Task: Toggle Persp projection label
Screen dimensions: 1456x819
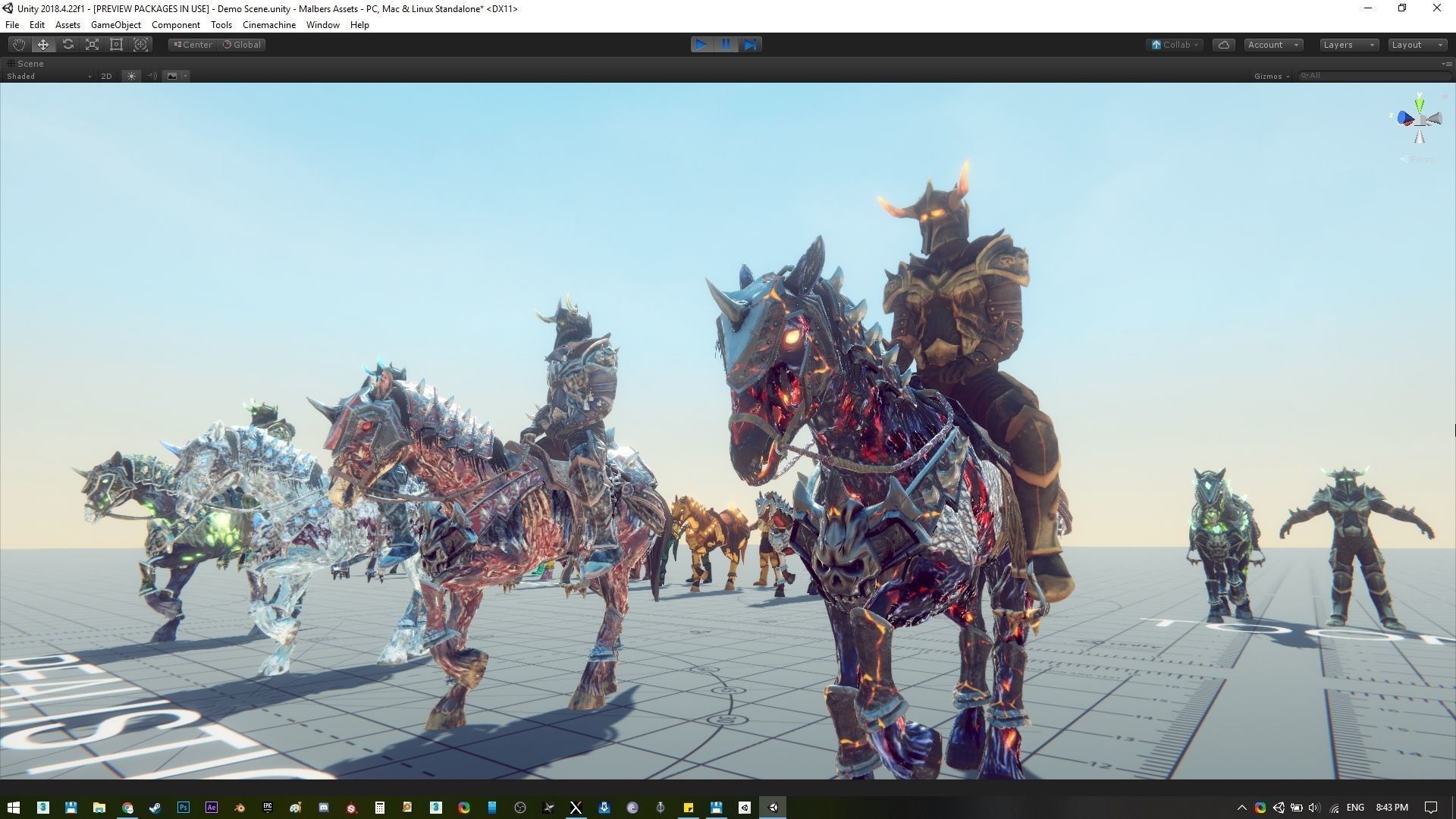Action: tap(1418, 159)
